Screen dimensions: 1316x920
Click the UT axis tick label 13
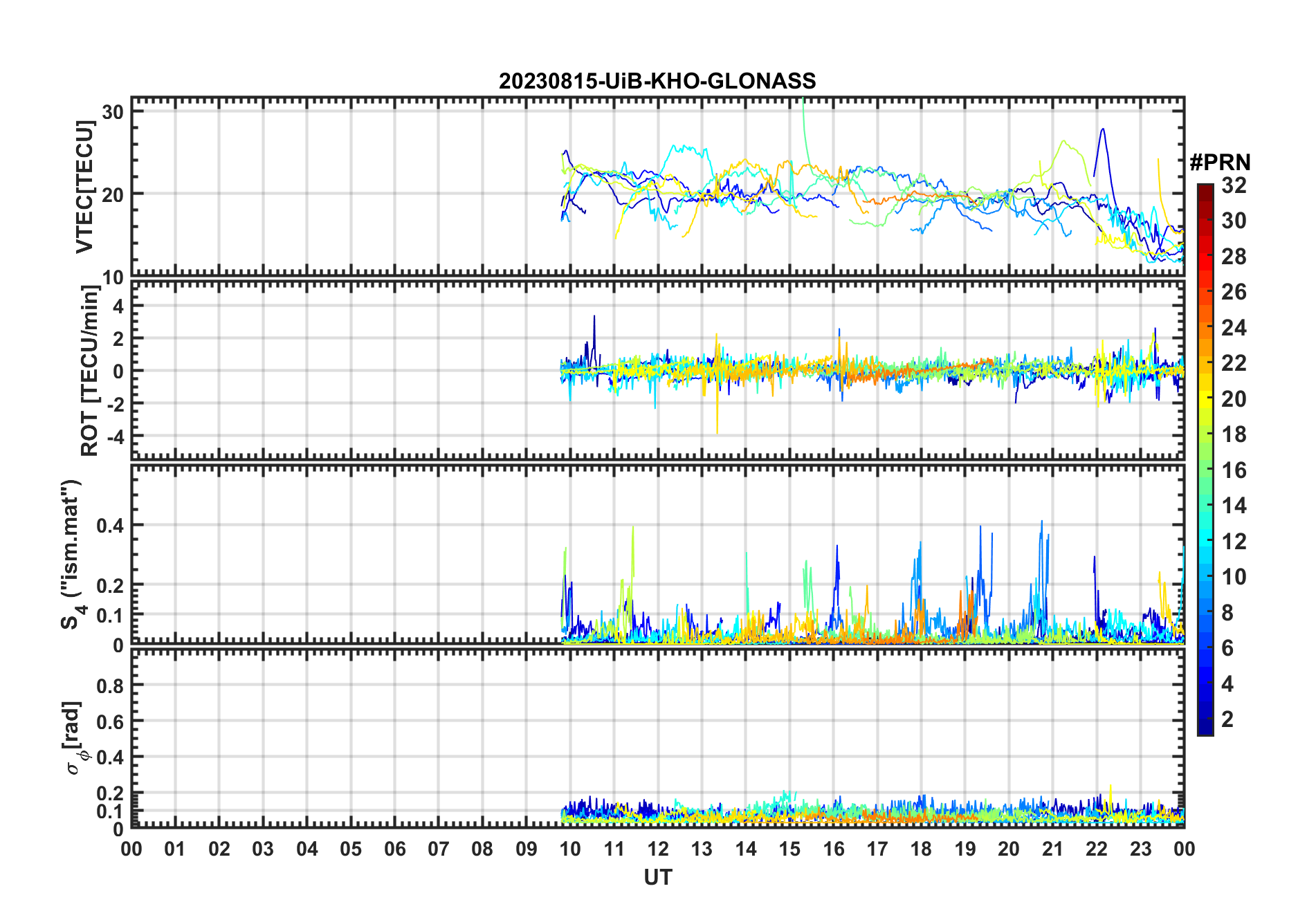point(702,849)
